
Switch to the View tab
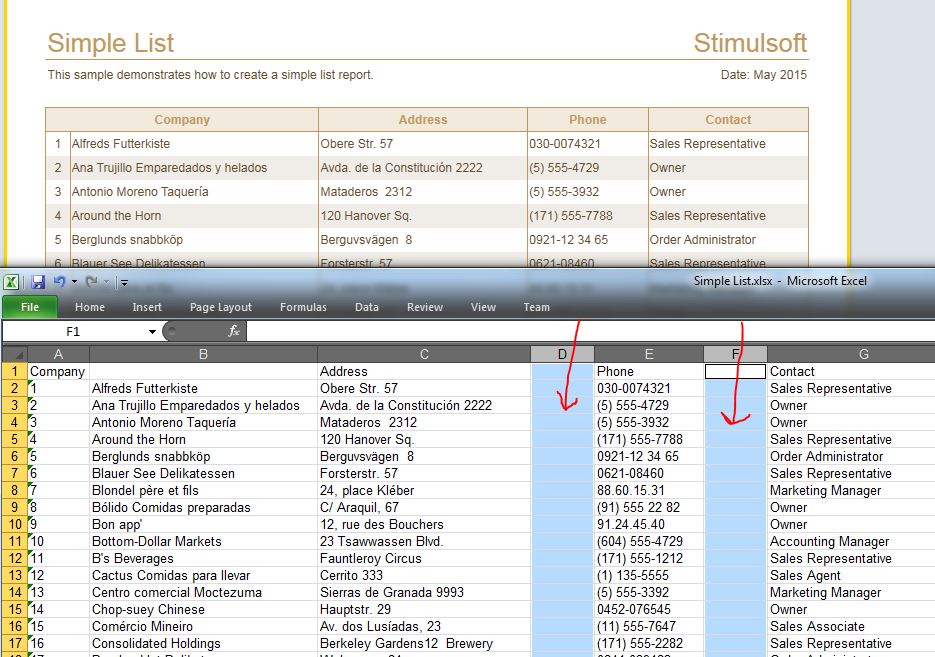coord(483,307)
